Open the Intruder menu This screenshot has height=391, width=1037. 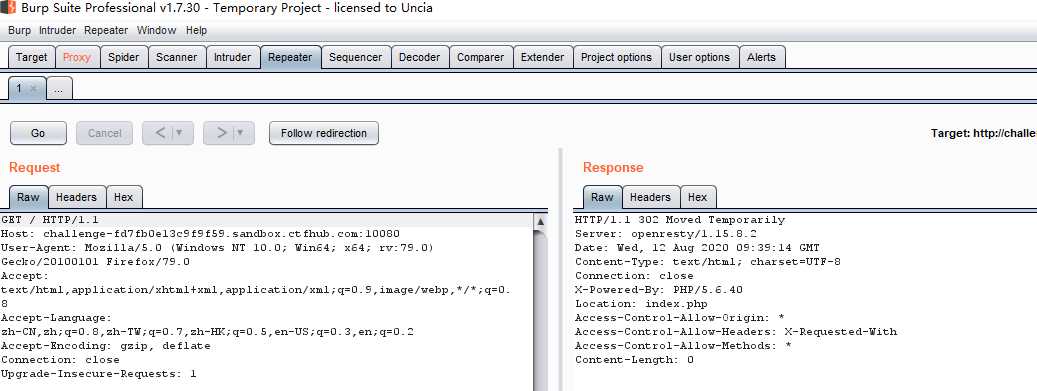point(58,30)
